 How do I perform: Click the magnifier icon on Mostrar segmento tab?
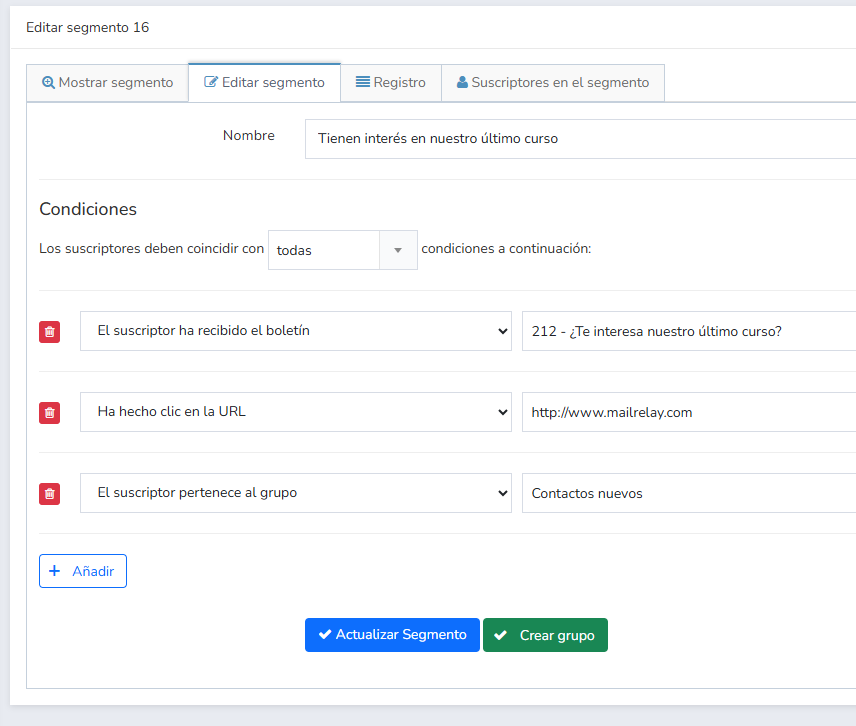(49, 83)
